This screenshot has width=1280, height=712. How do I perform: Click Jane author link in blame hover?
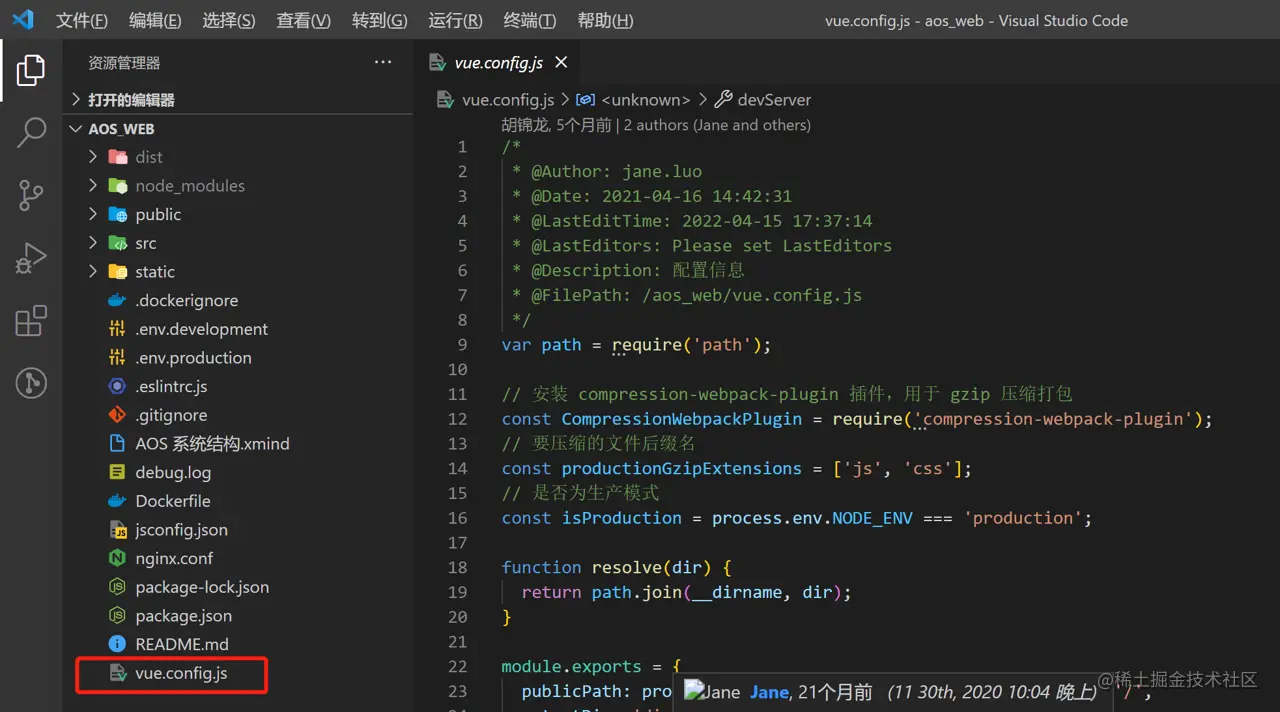(769, 692)
